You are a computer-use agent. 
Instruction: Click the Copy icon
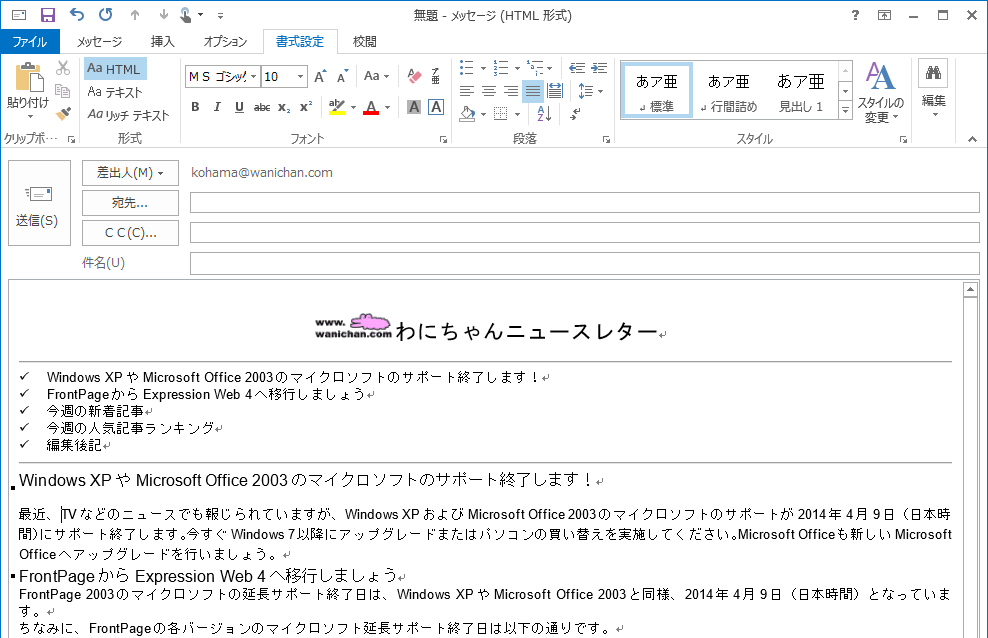(63, 91)
